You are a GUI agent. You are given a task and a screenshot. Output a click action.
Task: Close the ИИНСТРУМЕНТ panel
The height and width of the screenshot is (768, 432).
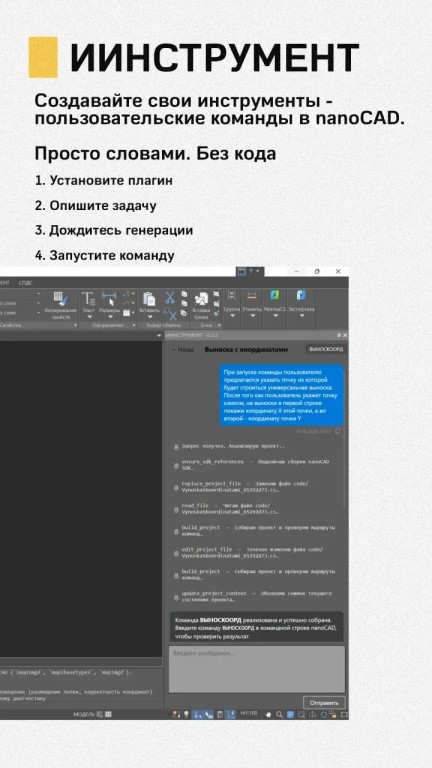(345, 336)
